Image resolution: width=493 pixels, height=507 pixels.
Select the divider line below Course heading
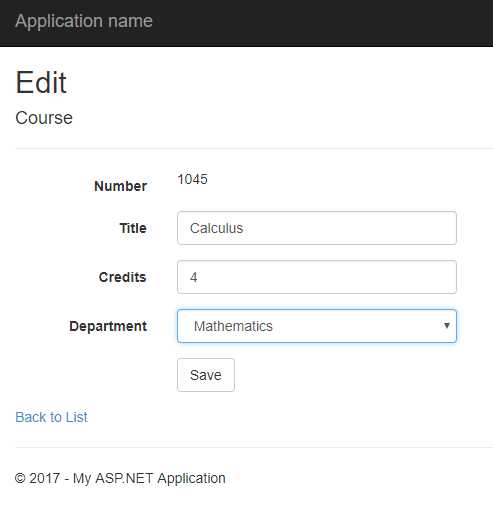pyautogui.click(x=254, y=148)
